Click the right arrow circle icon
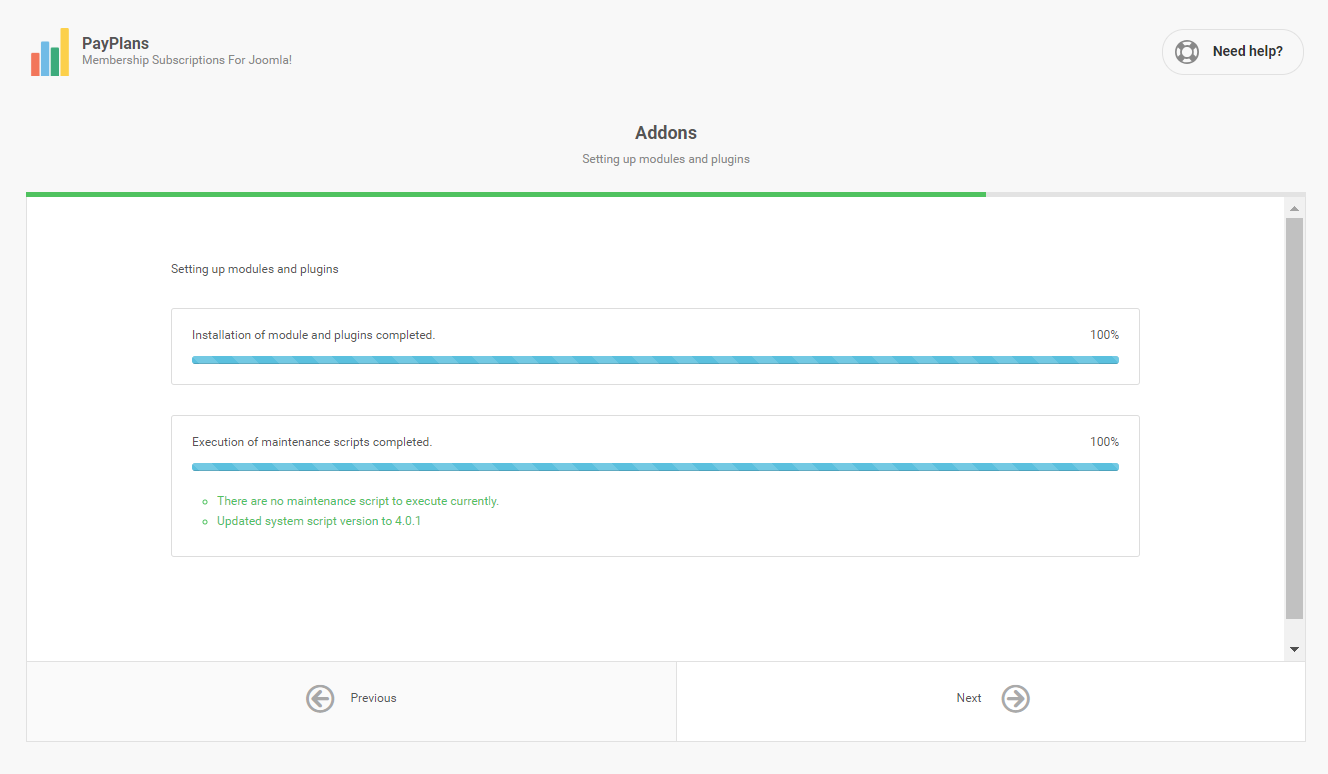Image resolution: width=1328 pixels, height=774 pixels. point(1016,698)
